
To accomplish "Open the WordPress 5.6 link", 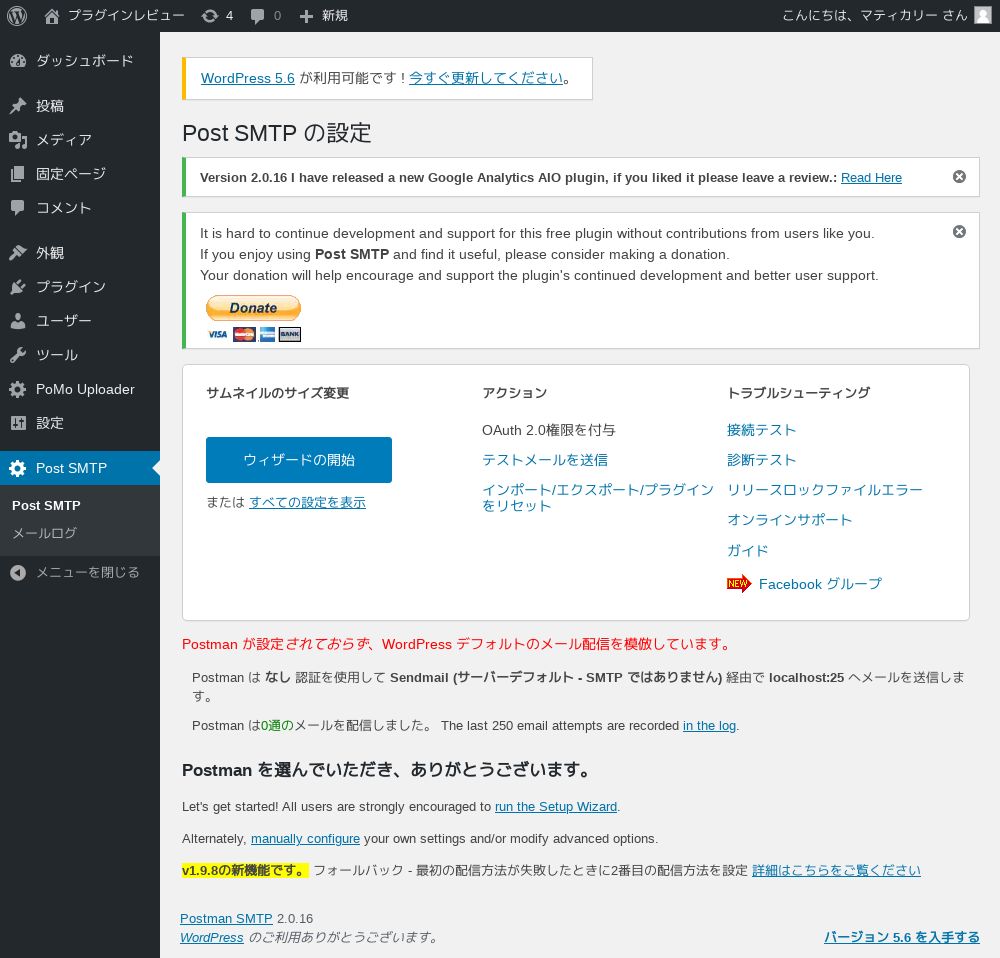I will pos(247,78).
